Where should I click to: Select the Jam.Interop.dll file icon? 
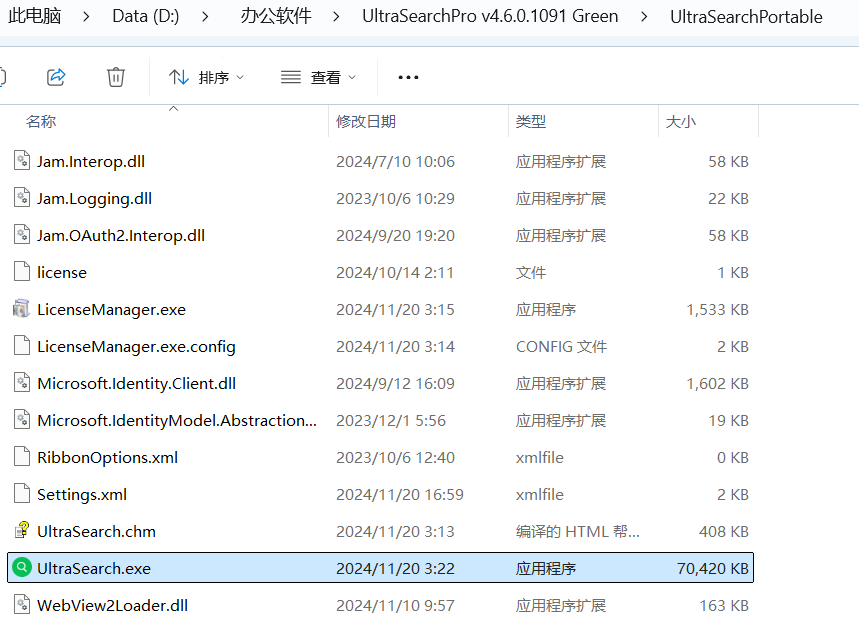[x=22, y=161]
